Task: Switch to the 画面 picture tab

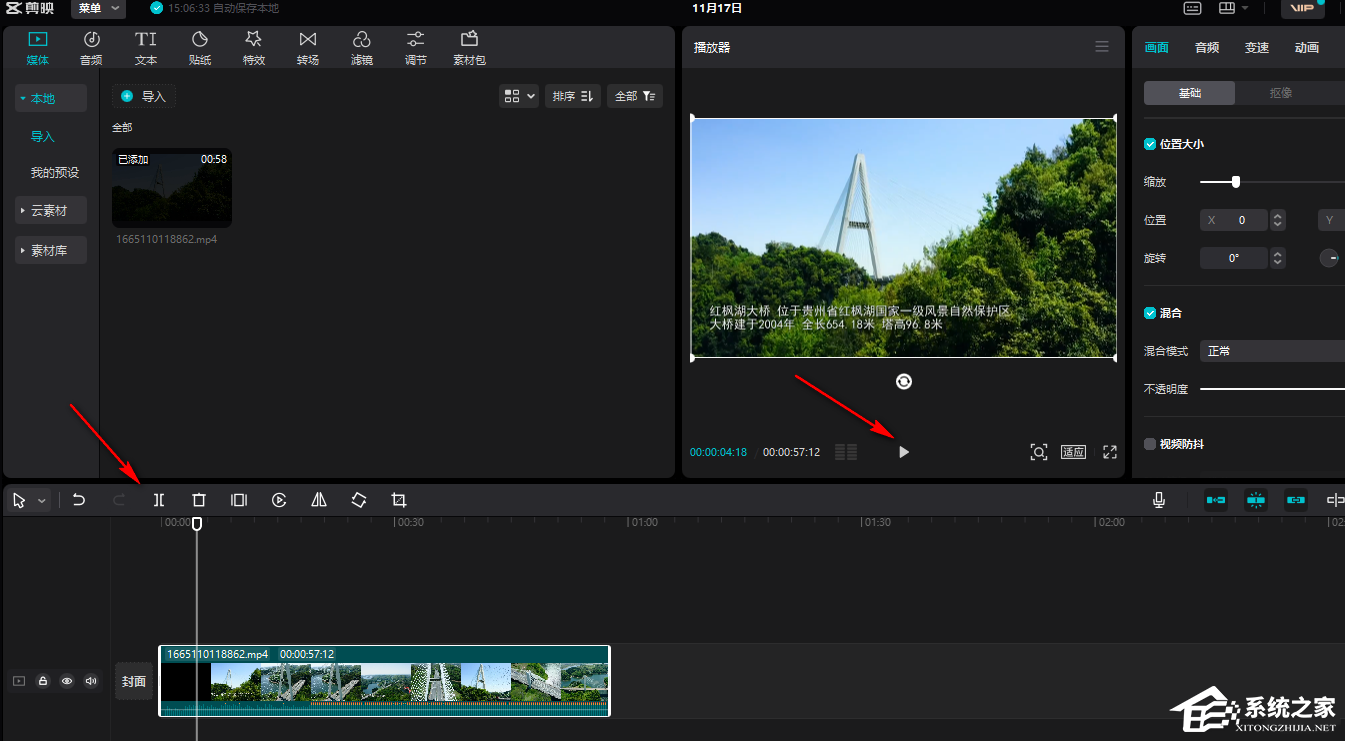Action: 1157,47
